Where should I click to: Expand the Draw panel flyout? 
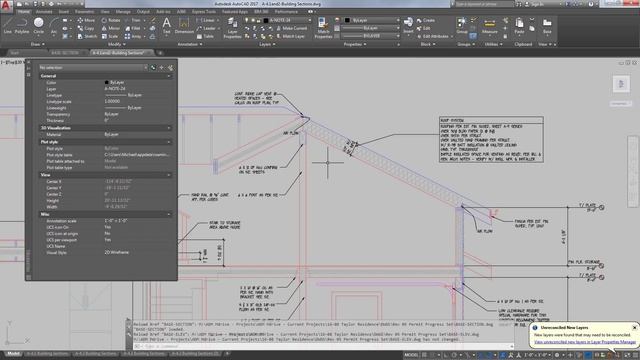click(38, 44)
